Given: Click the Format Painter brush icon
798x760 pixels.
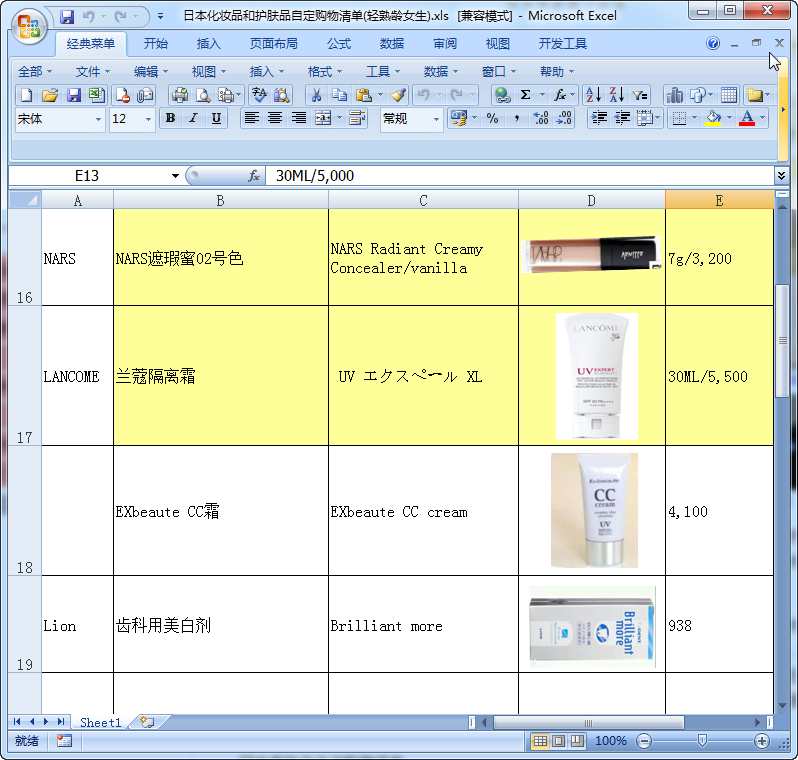Looking at the screenshot, I should tap(398, 95).
